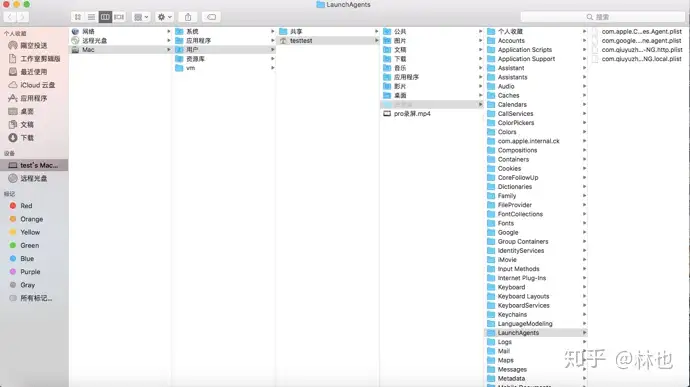Open the Group Containers folder

(536, 241)
